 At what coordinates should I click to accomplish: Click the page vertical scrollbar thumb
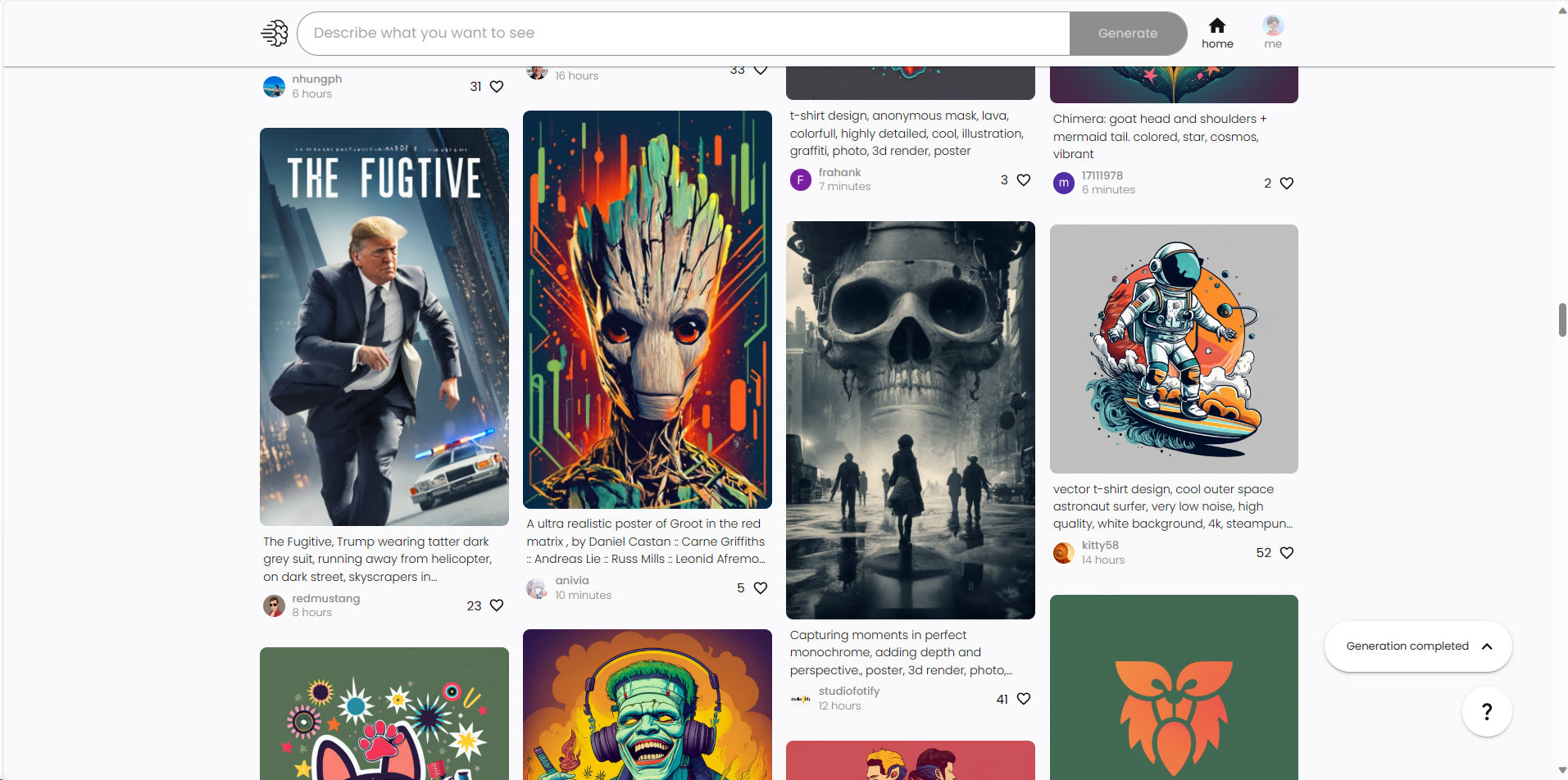pos(1562,320)
